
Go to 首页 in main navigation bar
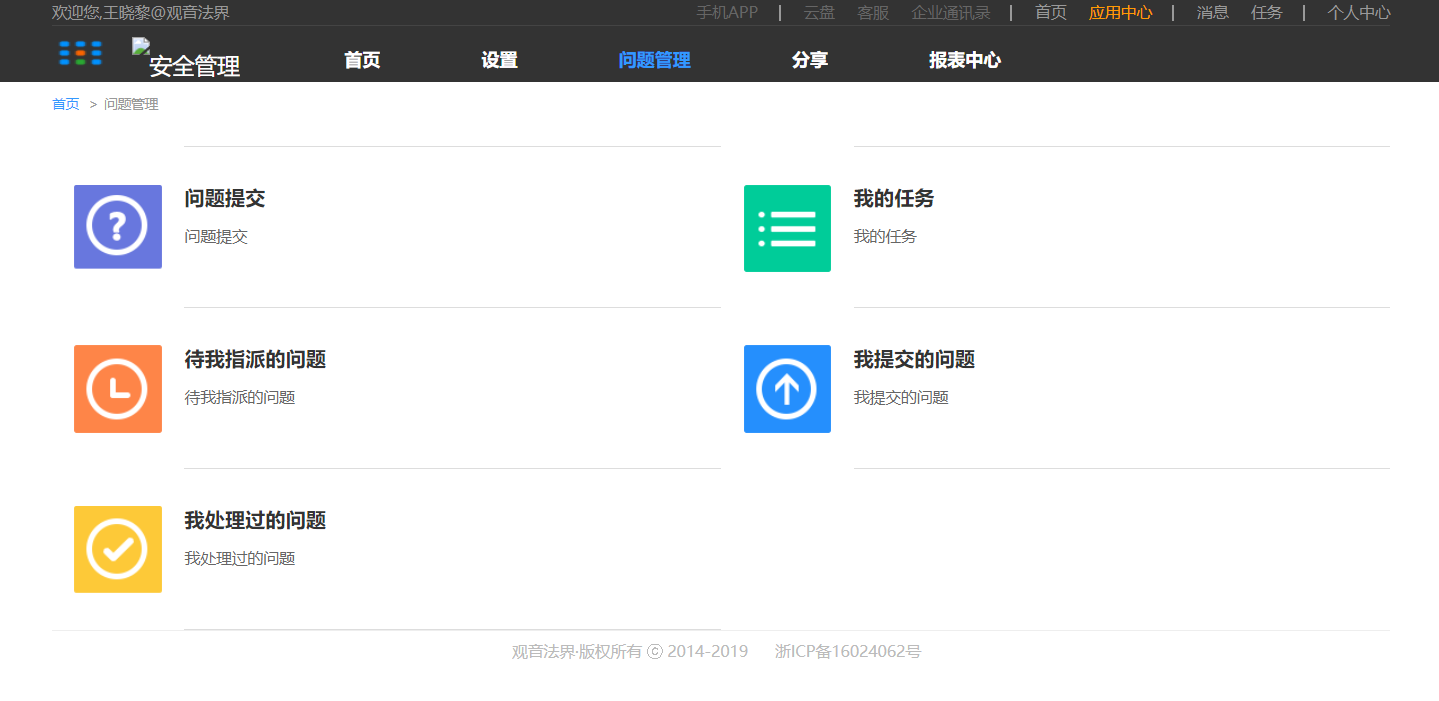[x=362, y=60]
